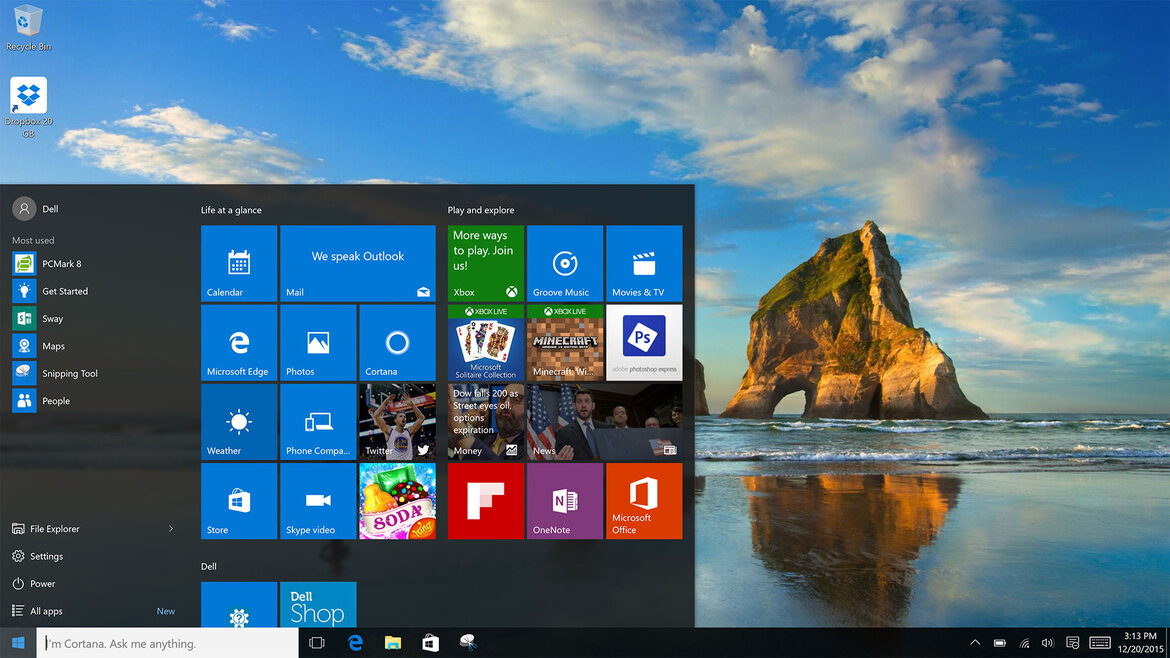Open the Cortana tile
The image size is (1170, 658).
click(x=397, y=342)
